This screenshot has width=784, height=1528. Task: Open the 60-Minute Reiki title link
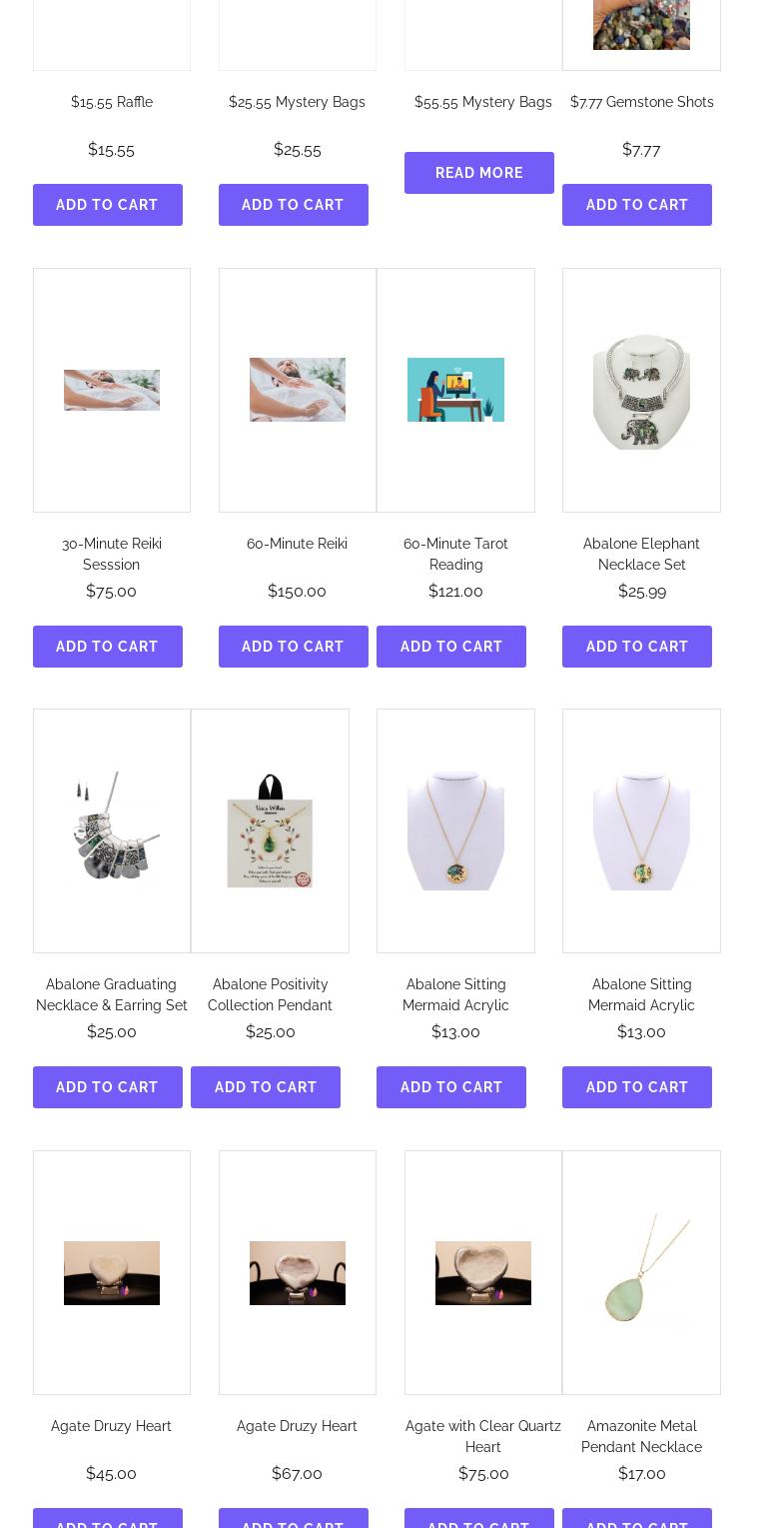(x=297, y=544)
